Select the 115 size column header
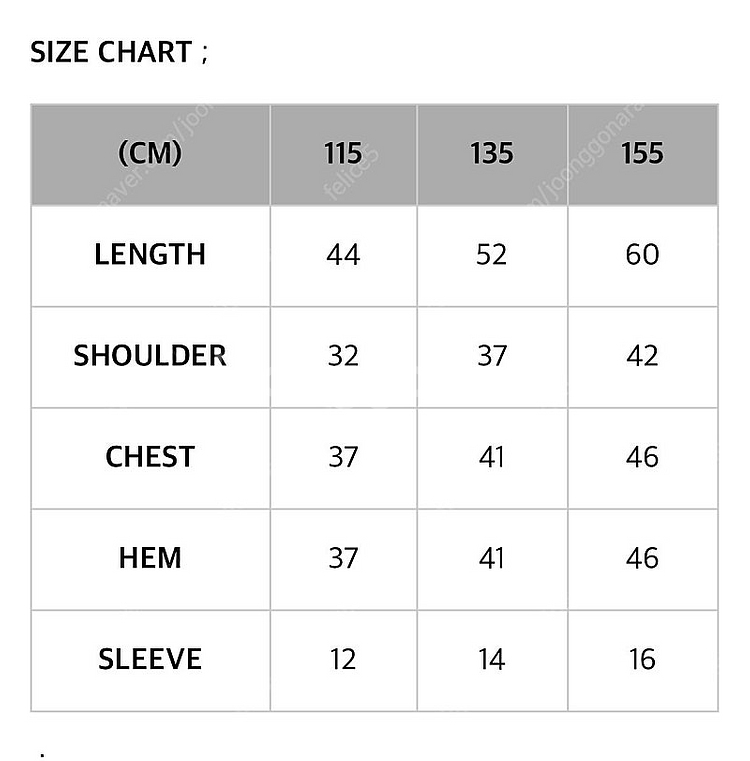Viewport: 750px width, 761px height. 344,154
